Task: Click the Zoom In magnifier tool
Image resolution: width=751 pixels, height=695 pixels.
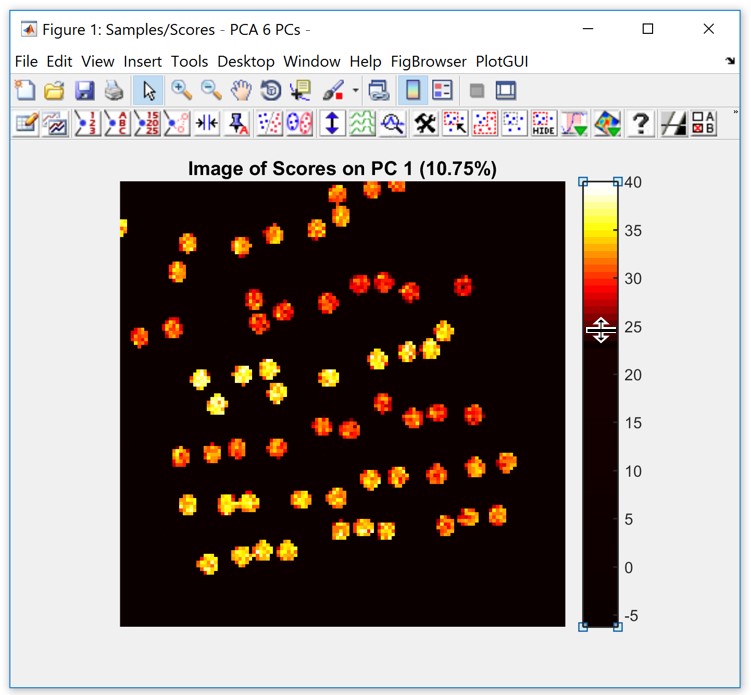Action: (180, 91)
